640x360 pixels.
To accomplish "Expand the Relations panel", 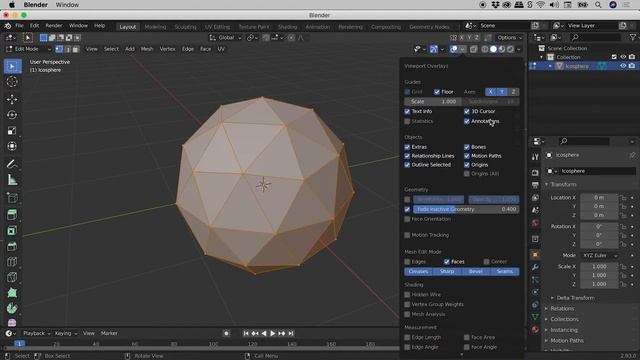I will 562,309.
